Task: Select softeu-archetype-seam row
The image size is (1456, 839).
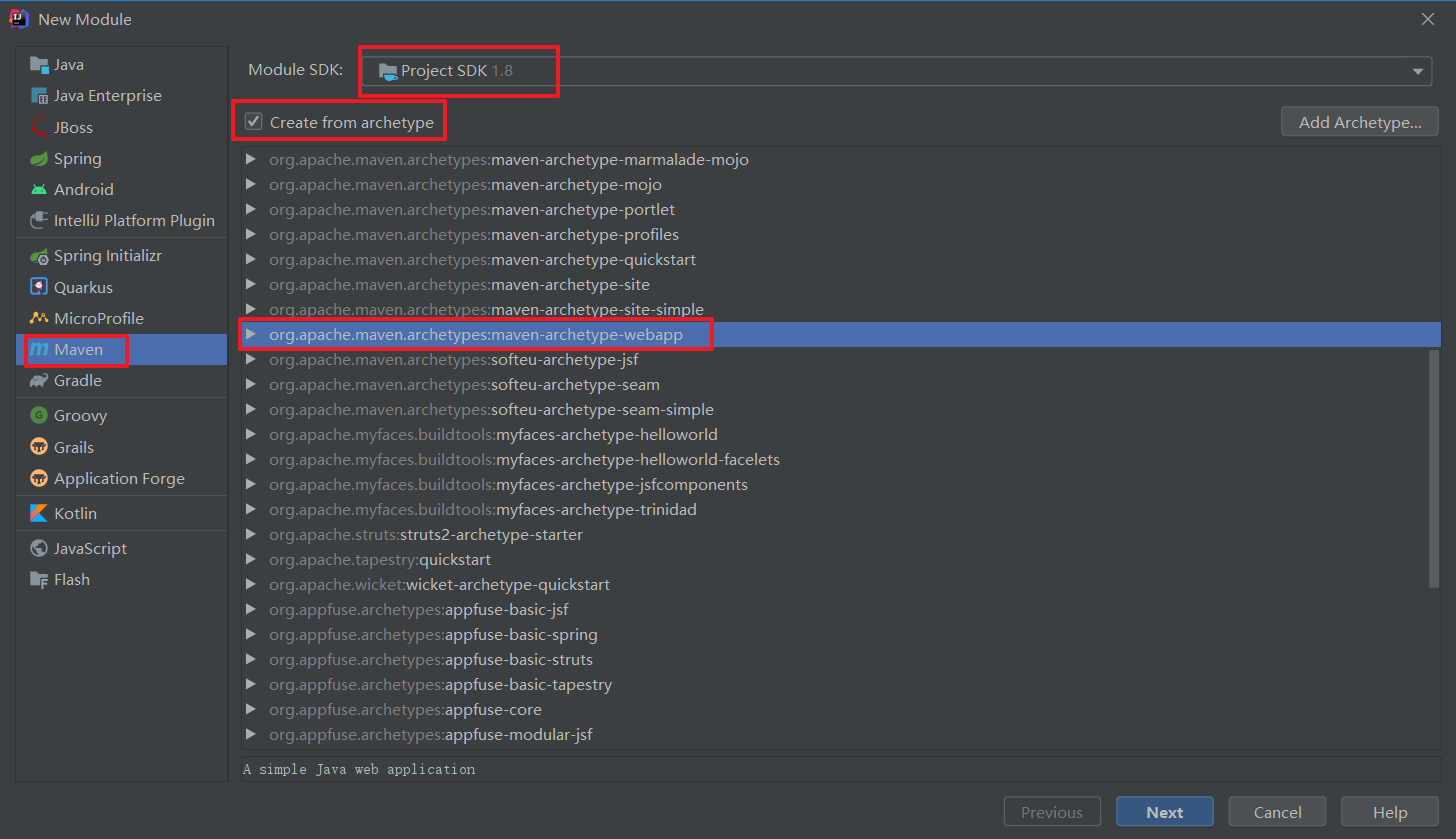Action: (x=841, y=385)
